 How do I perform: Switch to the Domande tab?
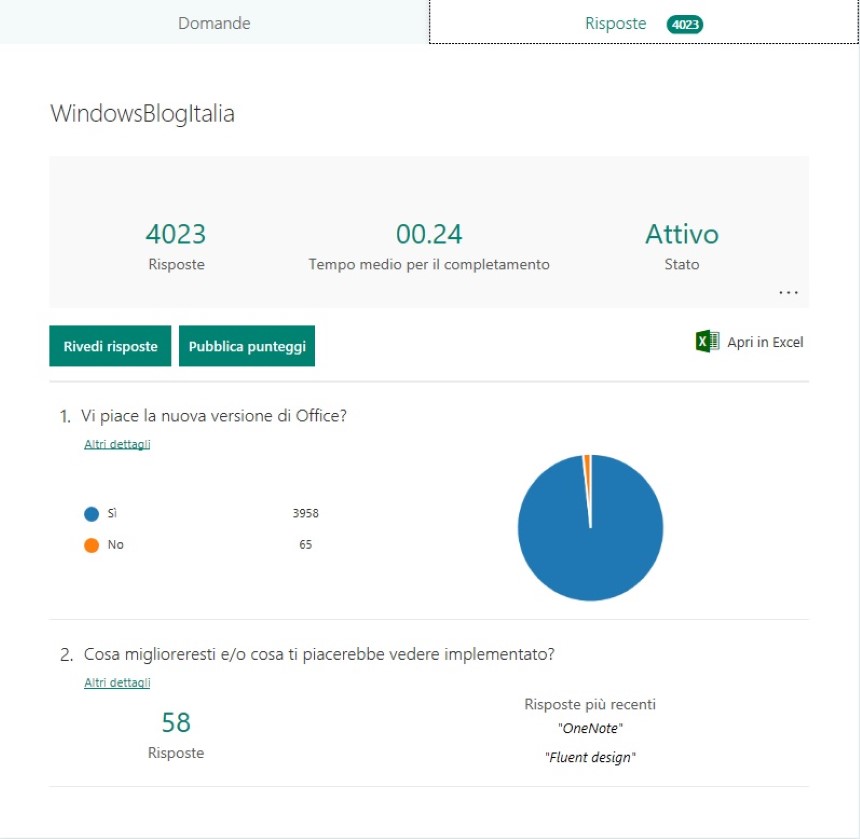(x=214, y=22)
